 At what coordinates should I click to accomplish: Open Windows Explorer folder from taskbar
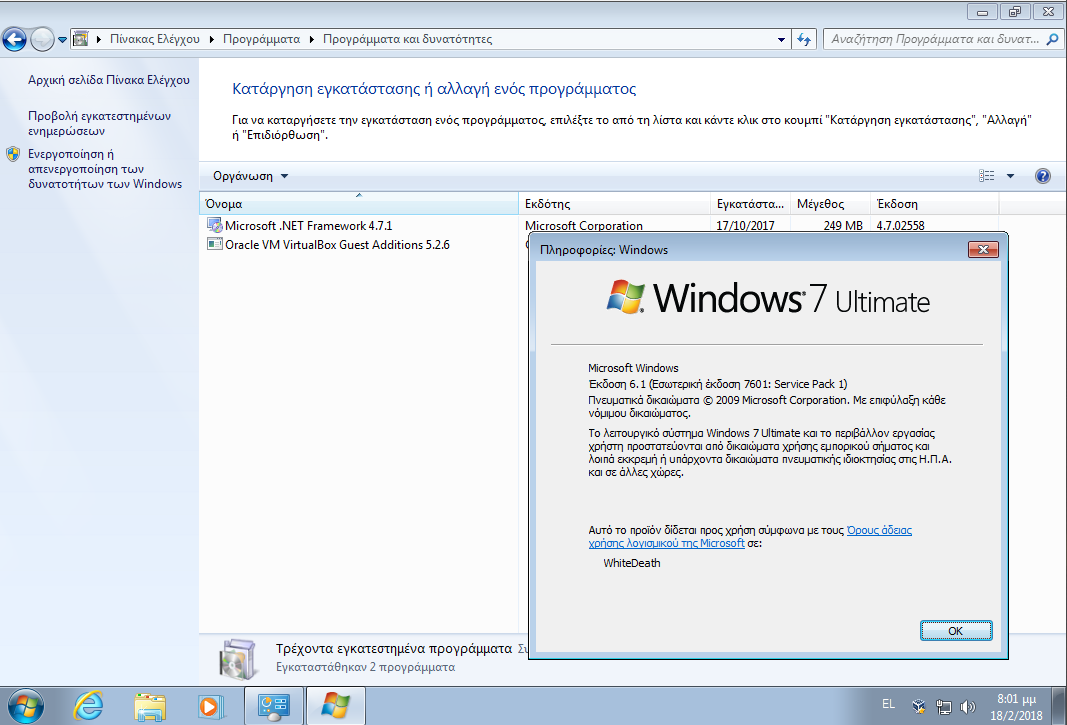(x=150, y=707)
